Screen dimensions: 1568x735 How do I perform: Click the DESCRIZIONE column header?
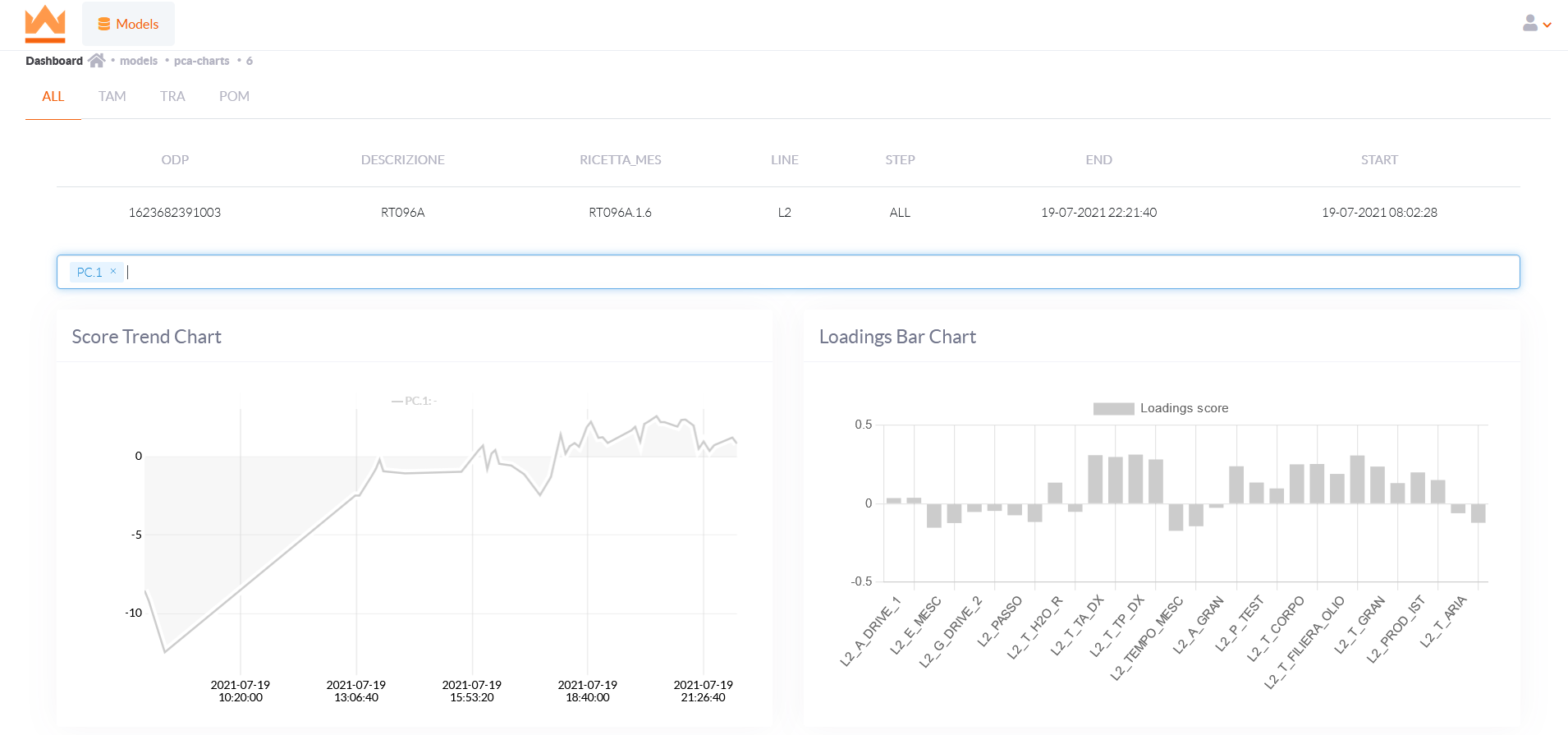402,160
